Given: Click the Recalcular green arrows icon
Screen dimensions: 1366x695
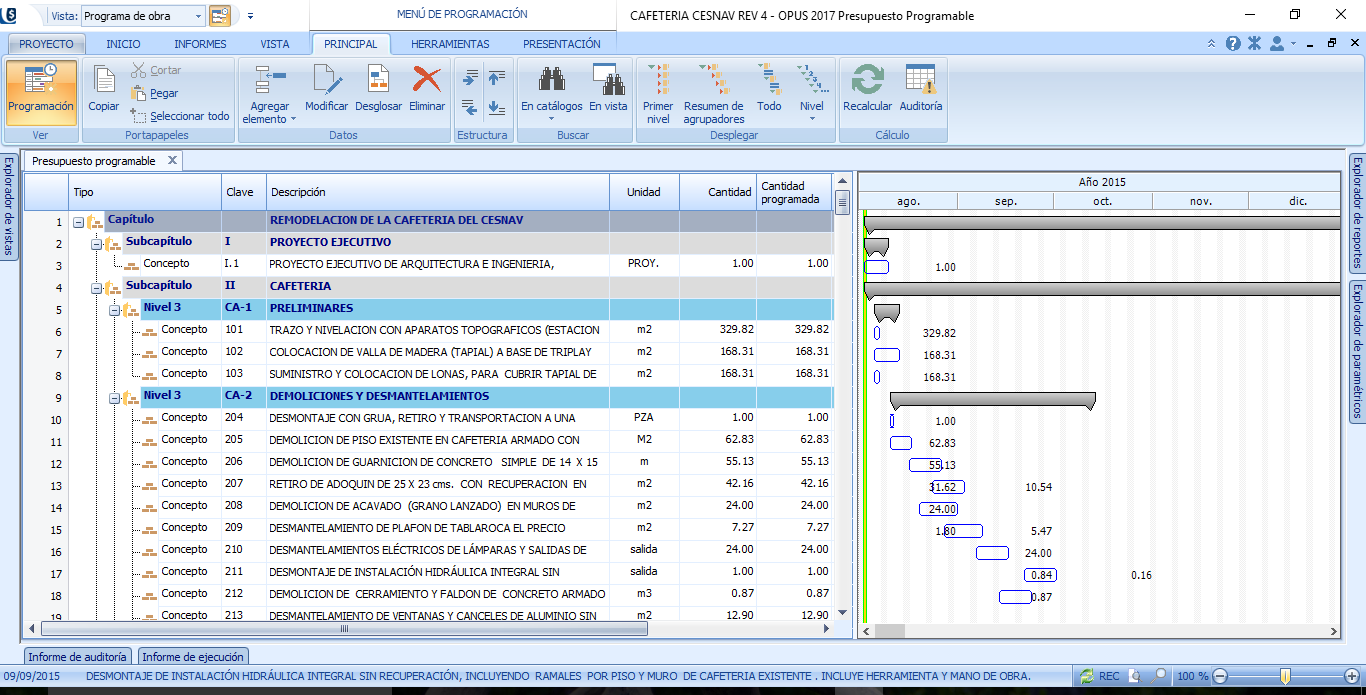Looking at the screenshot, I should 867,81.
